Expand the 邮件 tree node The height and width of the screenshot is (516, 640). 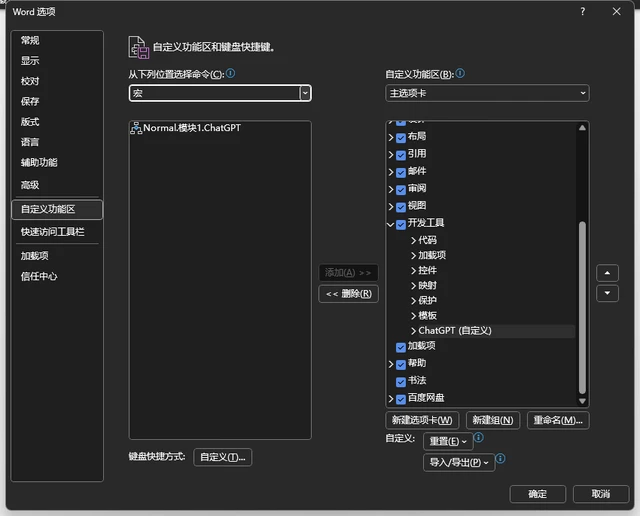(391, 172)
